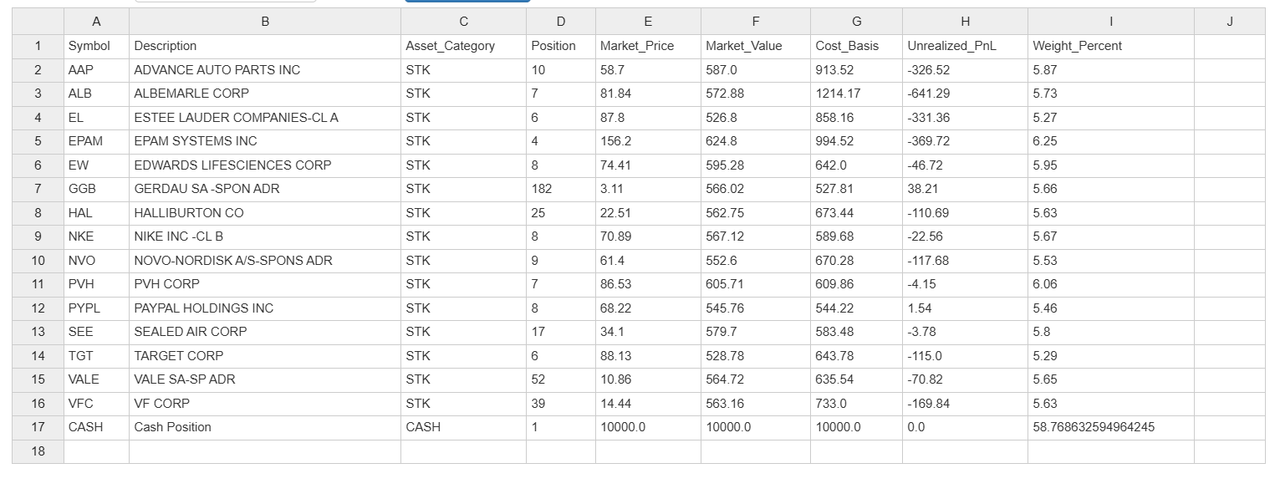This screenshot has height=478, width=1280.
Task: Select the GGB symbol cell
Action: (96, 189)
